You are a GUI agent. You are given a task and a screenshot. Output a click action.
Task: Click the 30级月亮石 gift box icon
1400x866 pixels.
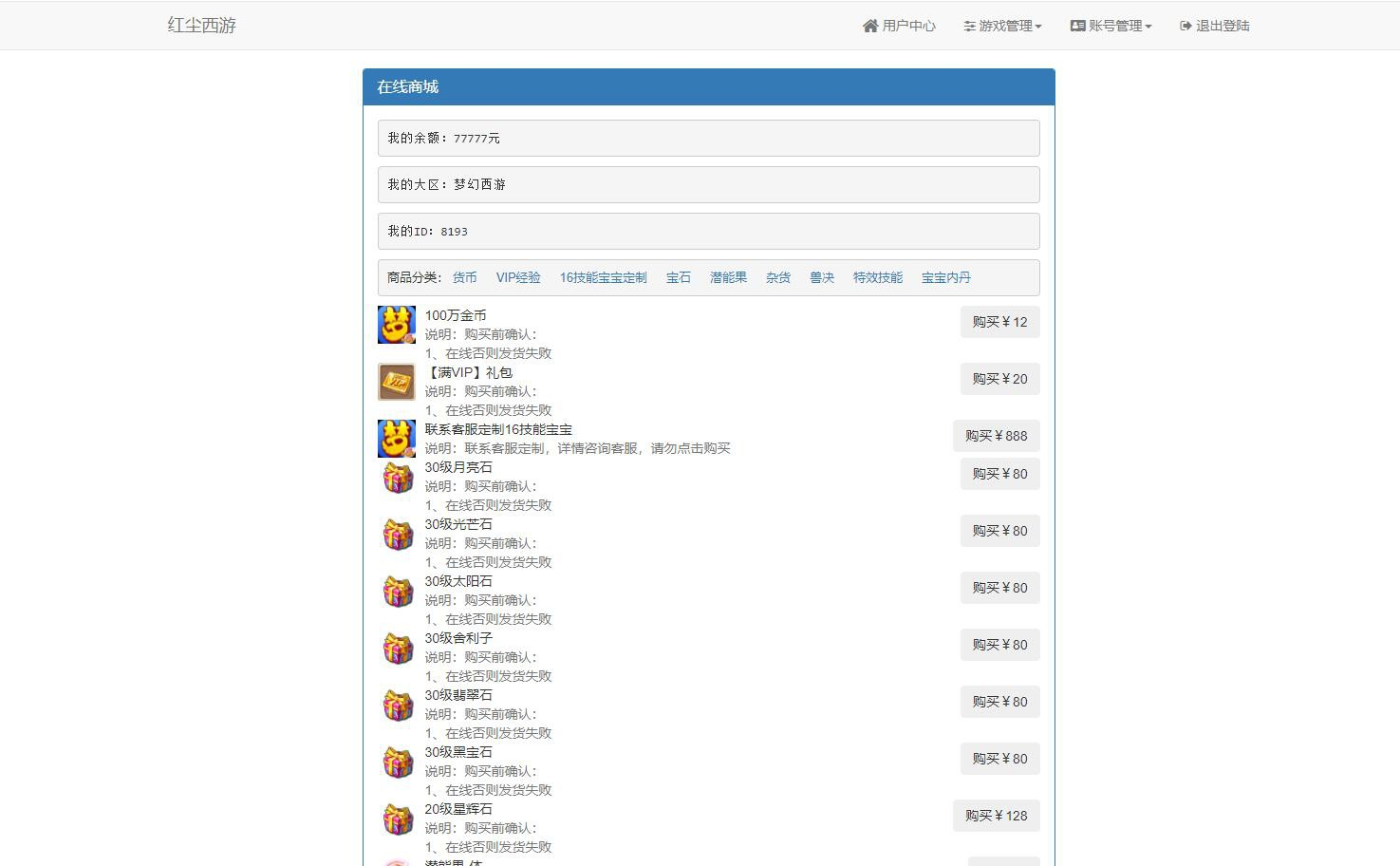coord(398,478)
